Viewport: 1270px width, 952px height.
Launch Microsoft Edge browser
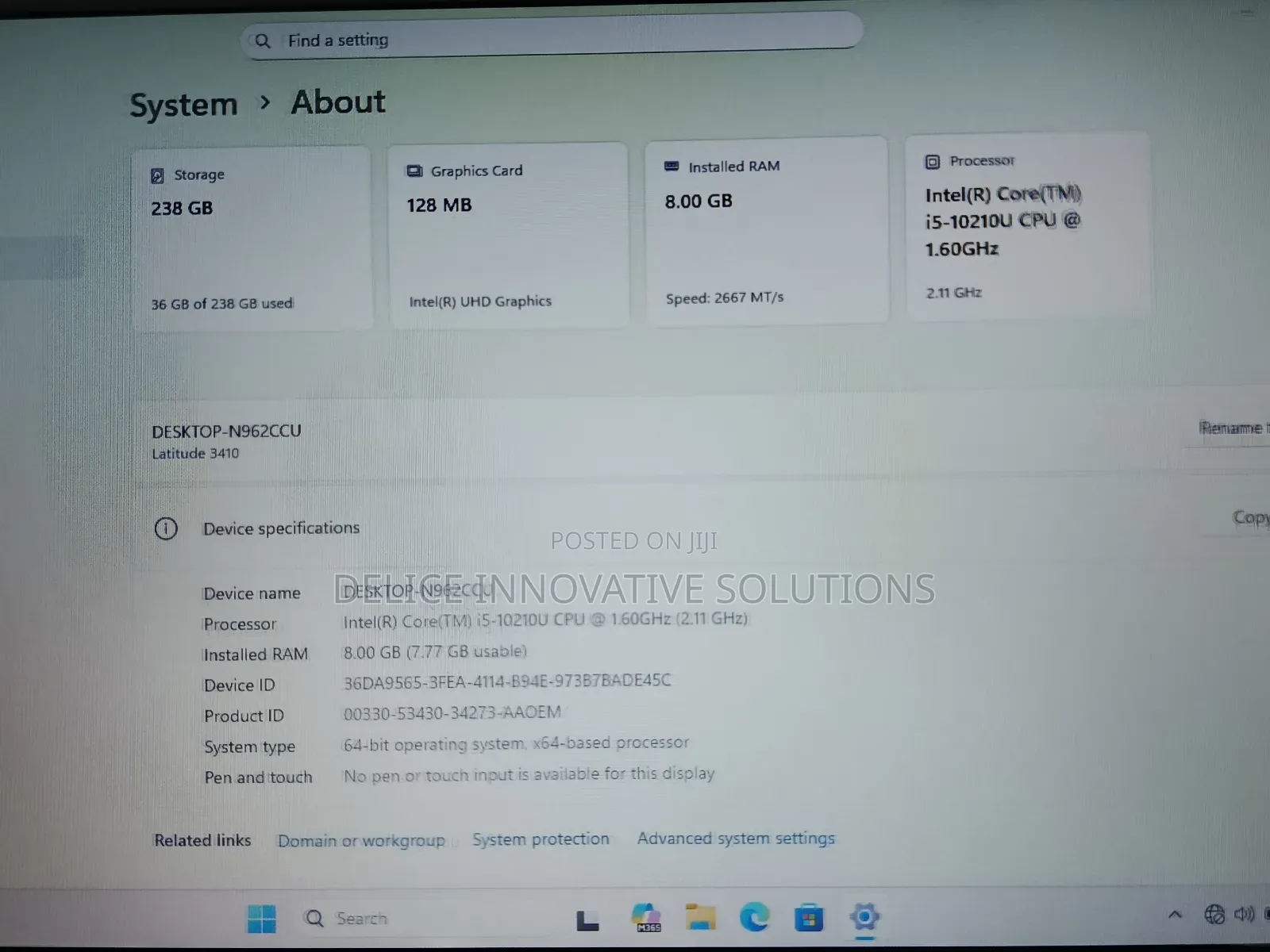(754, 917)
